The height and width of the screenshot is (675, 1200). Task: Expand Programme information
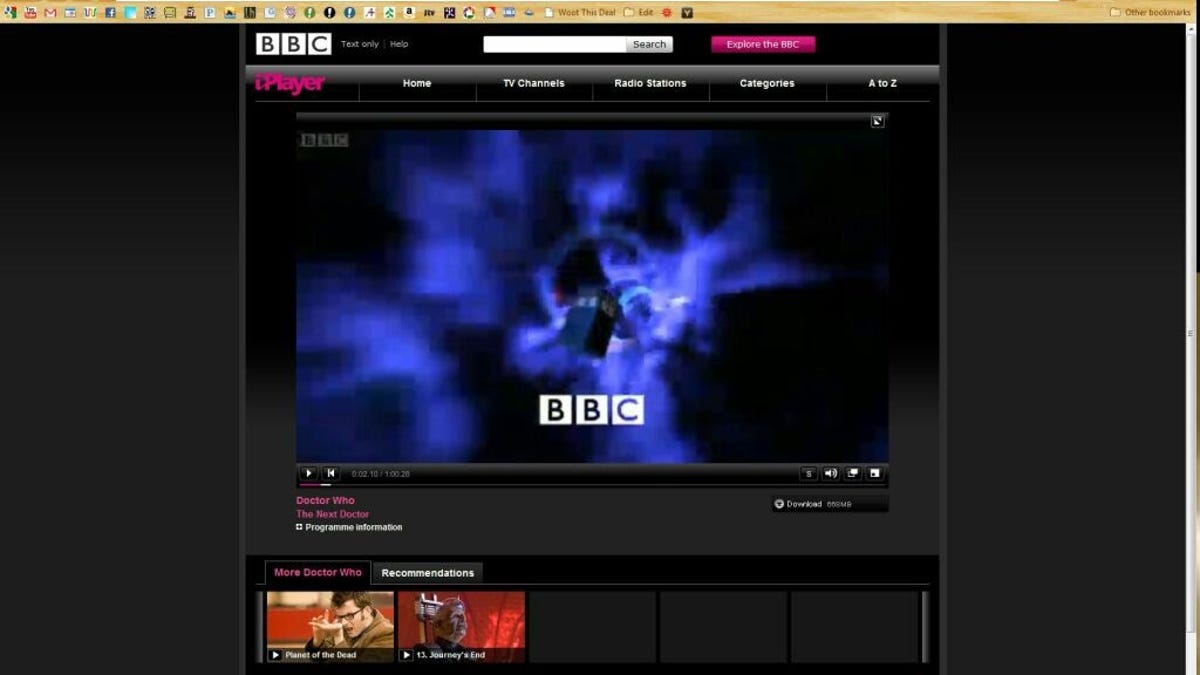[349, 527]
